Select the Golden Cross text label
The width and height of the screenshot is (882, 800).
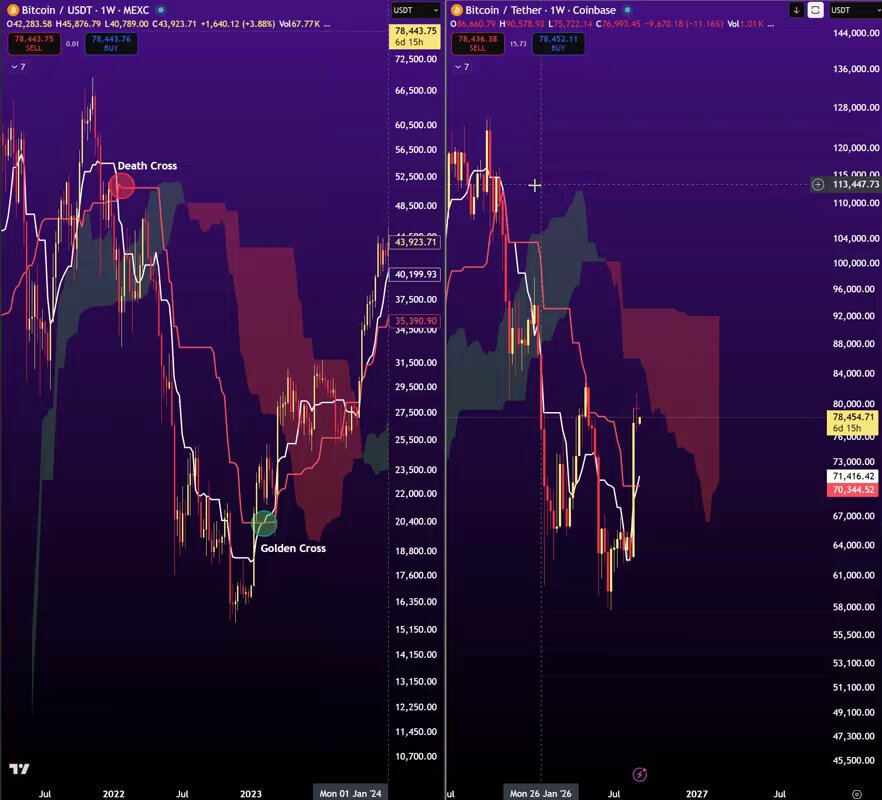pos(293,549)
